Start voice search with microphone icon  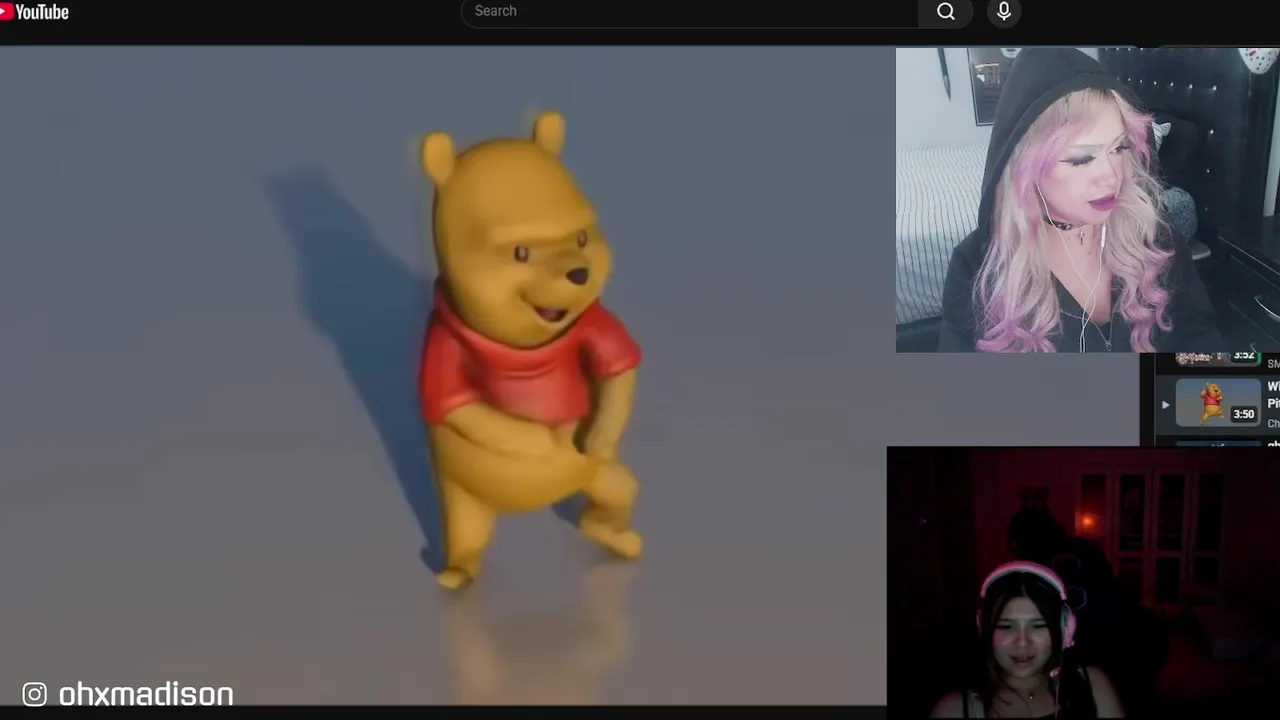pos(1004,12)
